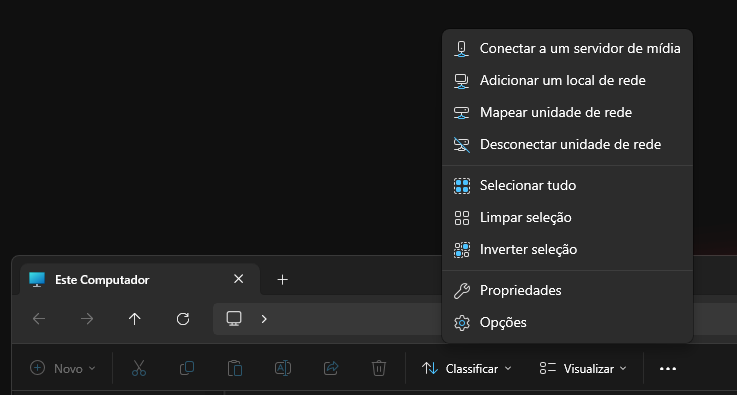Select Inverter seleção option

pos(567,249)
